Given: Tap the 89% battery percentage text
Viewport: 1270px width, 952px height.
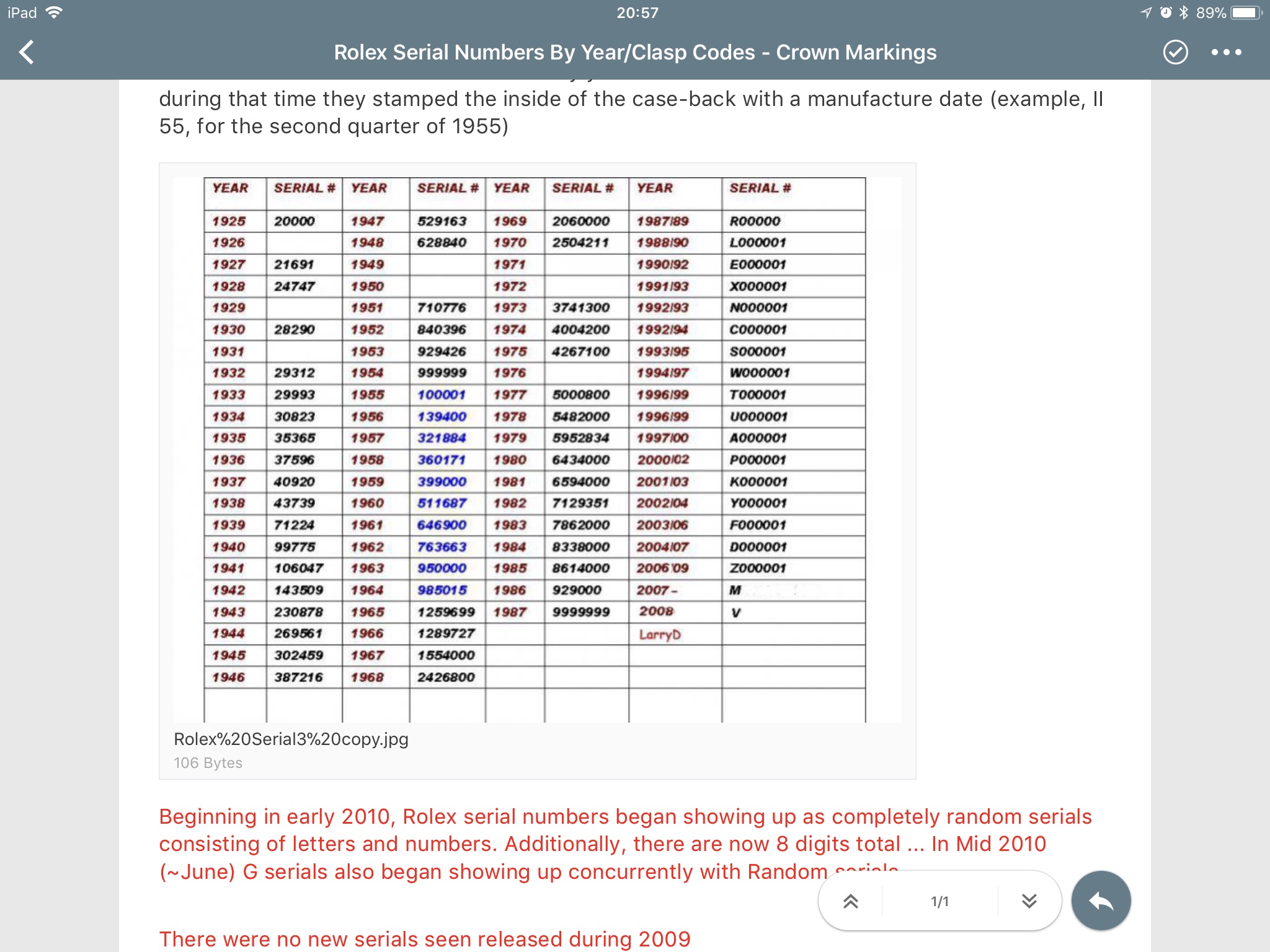Looking at the screenshot, I should 1210,12.
